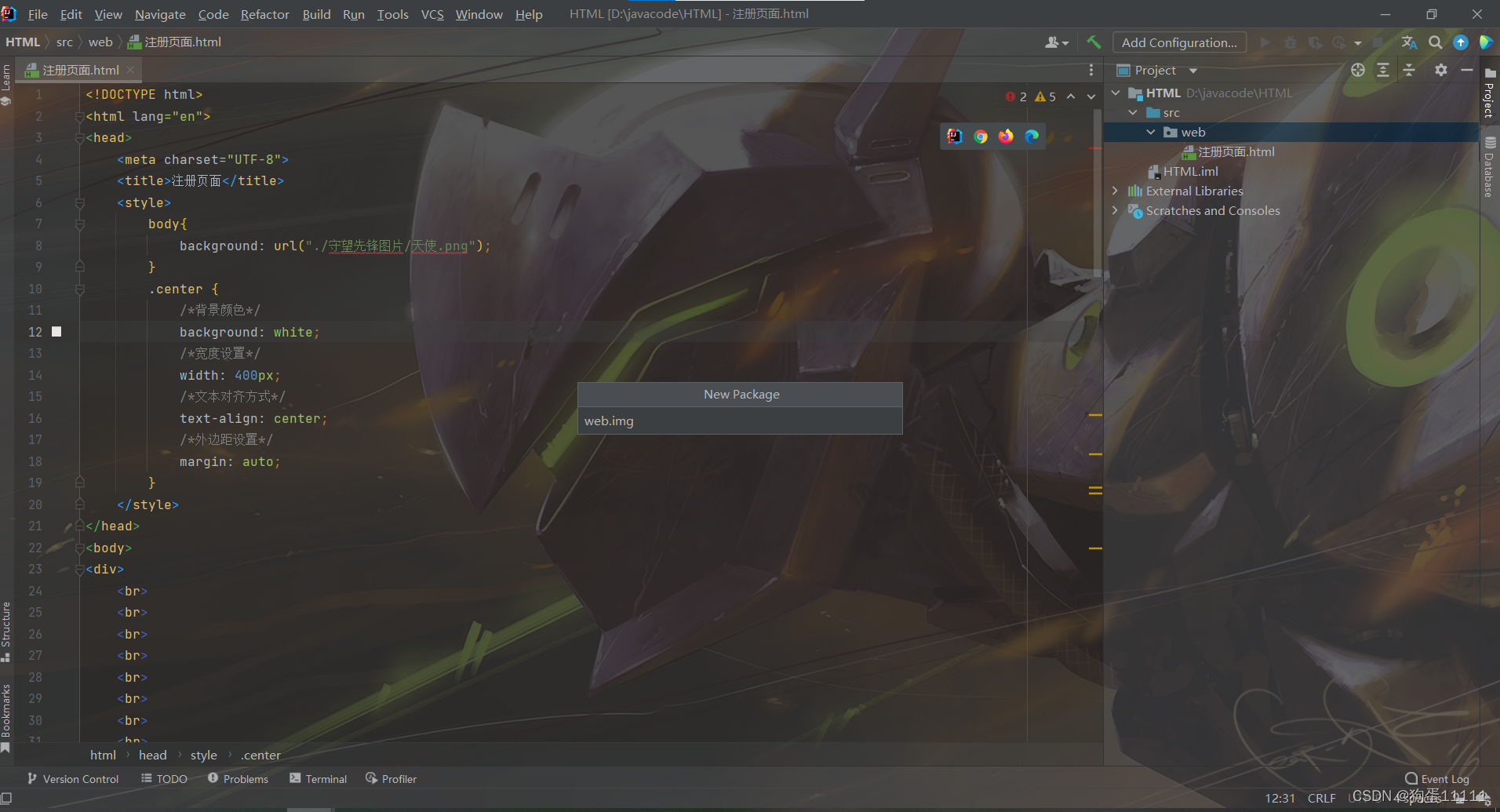Click the blue update arrow icon
1500x812 pixels.
1460,42
